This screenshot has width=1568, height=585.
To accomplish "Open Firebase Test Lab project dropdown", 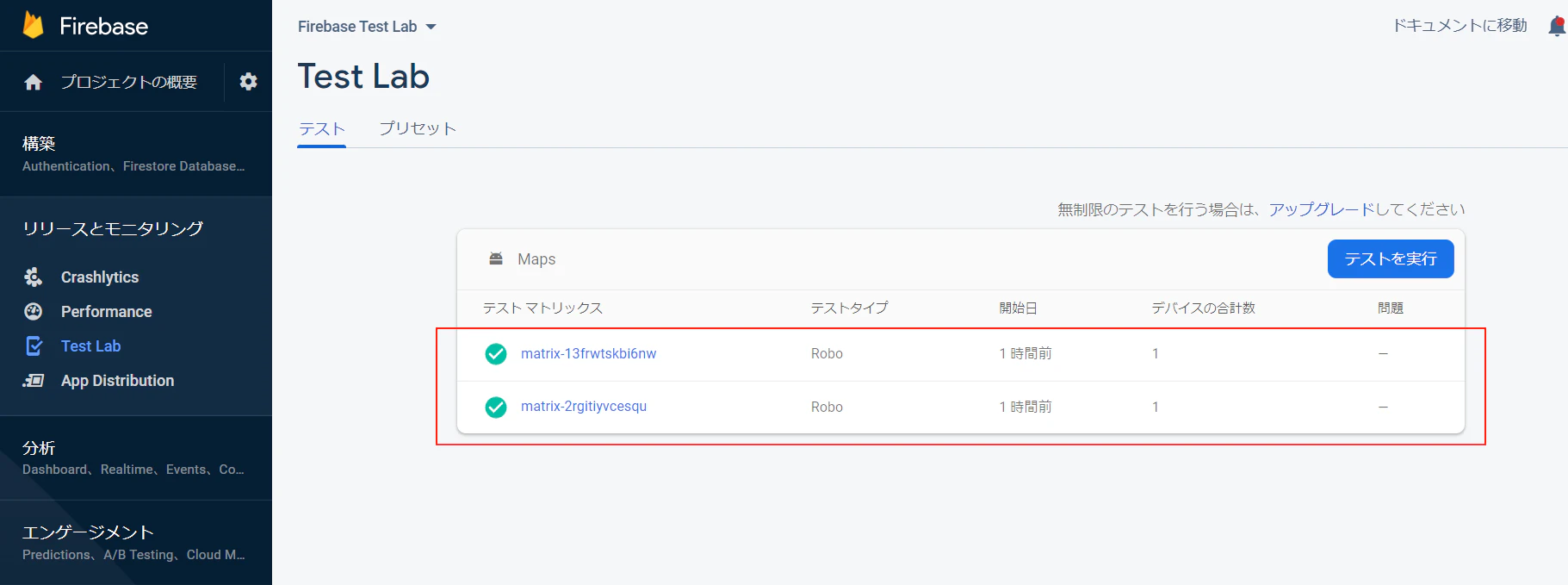I will [x=367, y=27].
